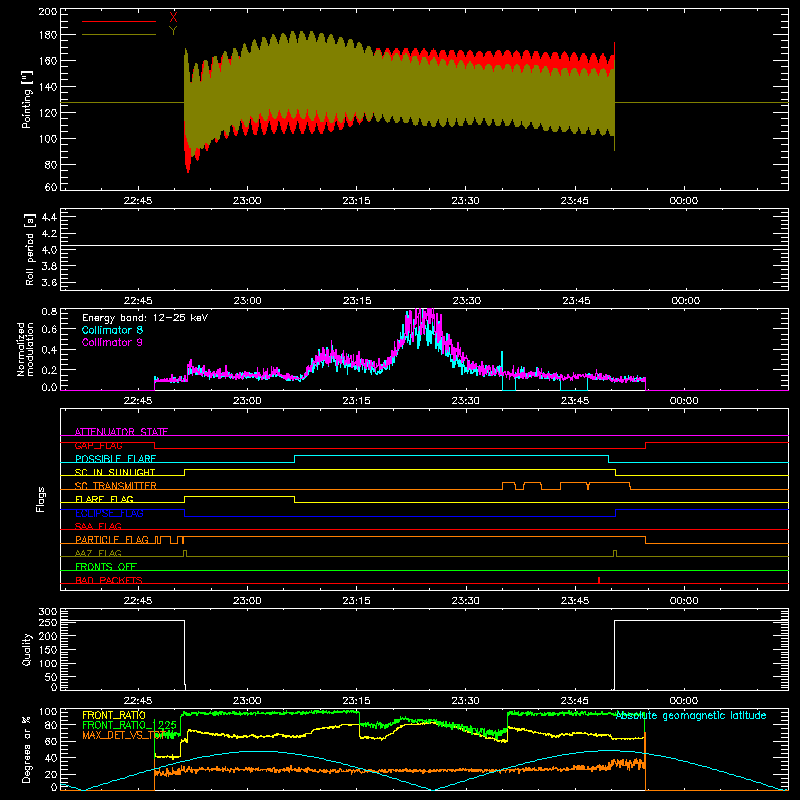
Task: Select the SC_IN_SUNLIGHT label
Action: [x=115, y=472]
